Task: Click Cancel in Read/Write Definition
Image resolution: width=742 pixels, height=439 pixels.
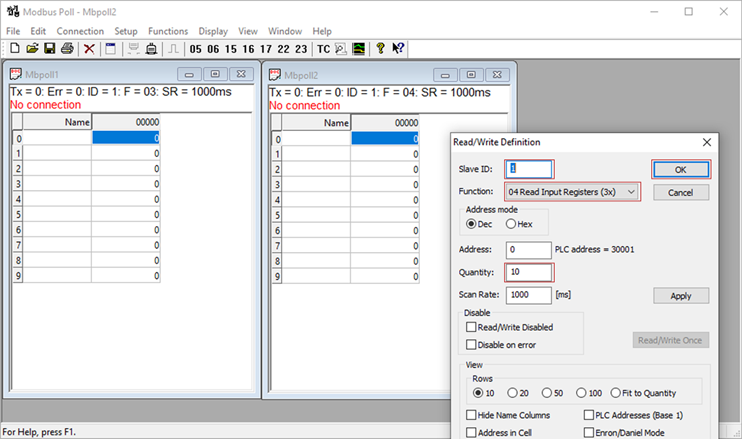Action: [680, 193]
